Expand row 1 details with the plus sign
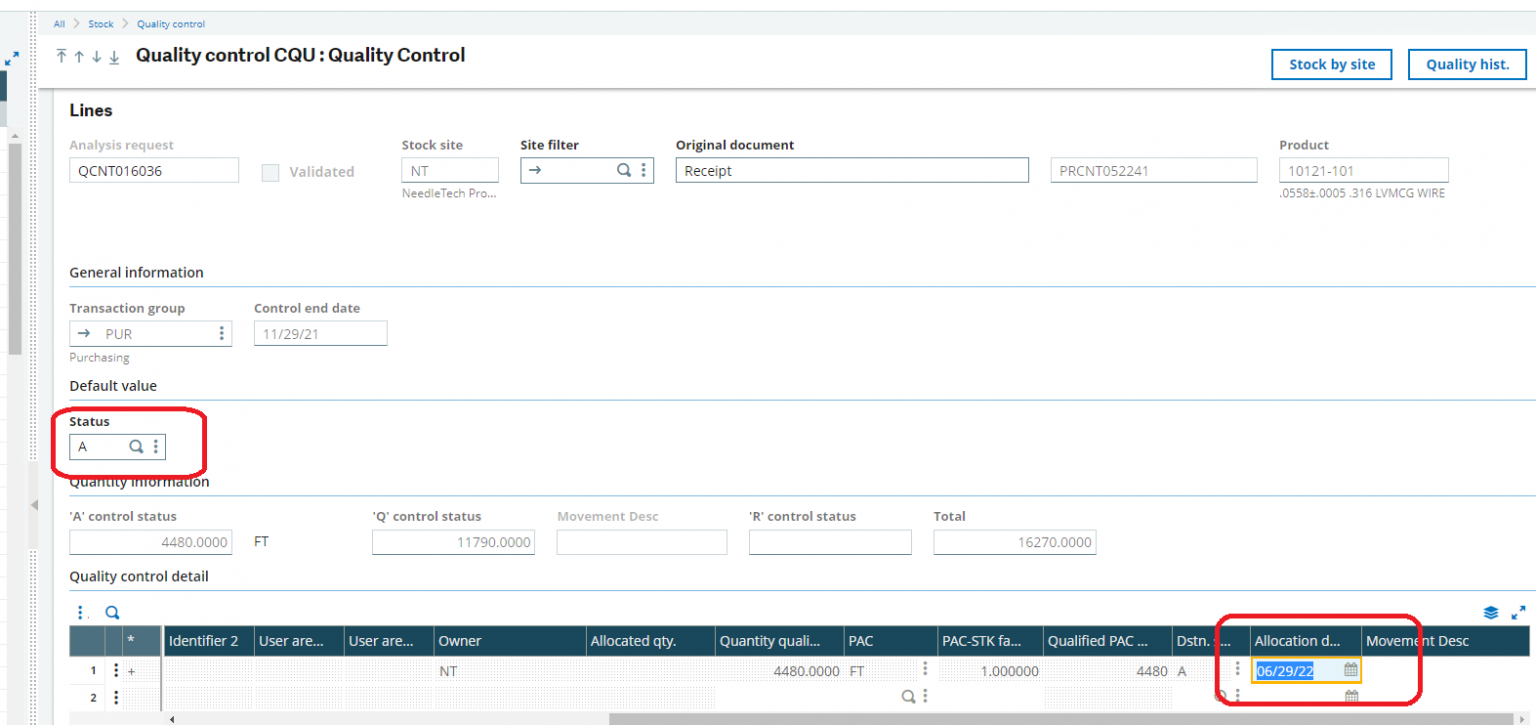This screenshot has height=725, width=1536. point(131,671)
